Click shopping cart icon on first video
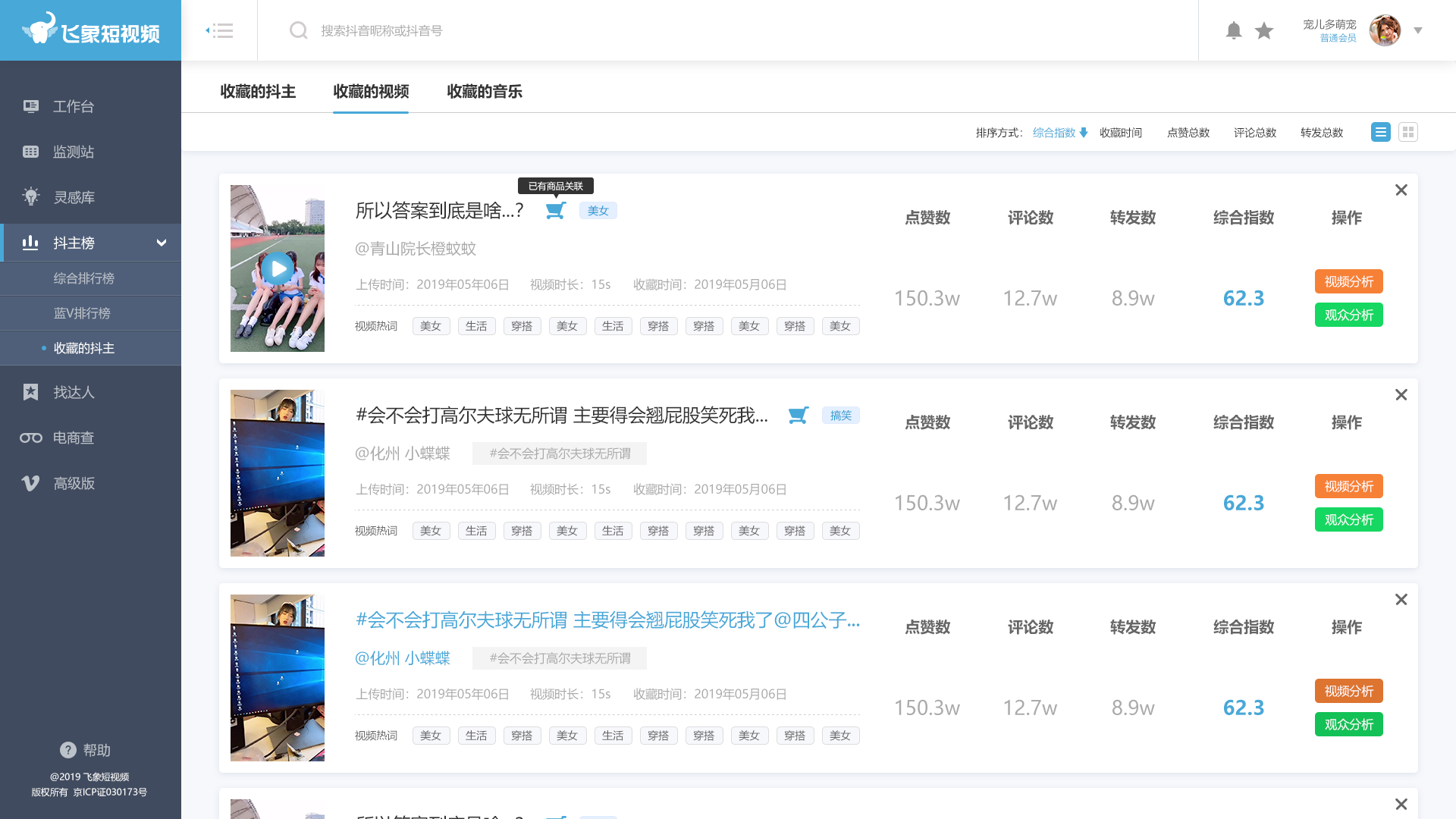Screen dimensions: 1456x819 pos(556,210)
